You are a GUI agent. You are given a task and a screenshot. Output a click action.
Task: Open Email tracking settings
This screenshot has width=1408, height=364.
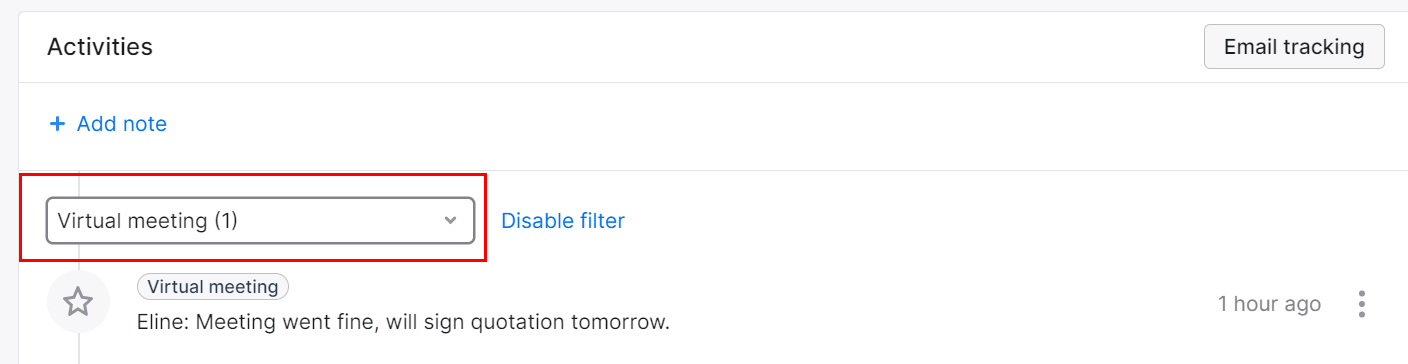1294,47
